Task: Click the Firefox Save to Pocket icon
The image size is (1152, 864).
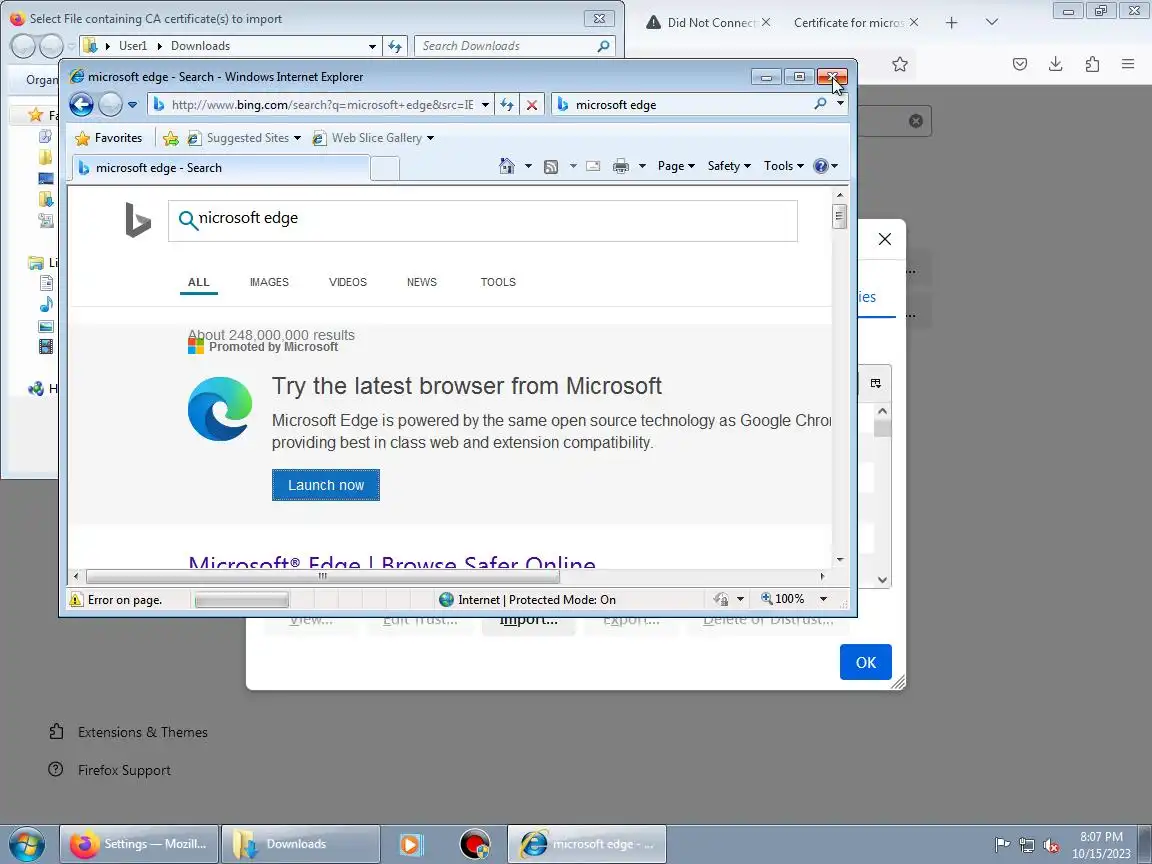Action: [x=1020, y=64]
